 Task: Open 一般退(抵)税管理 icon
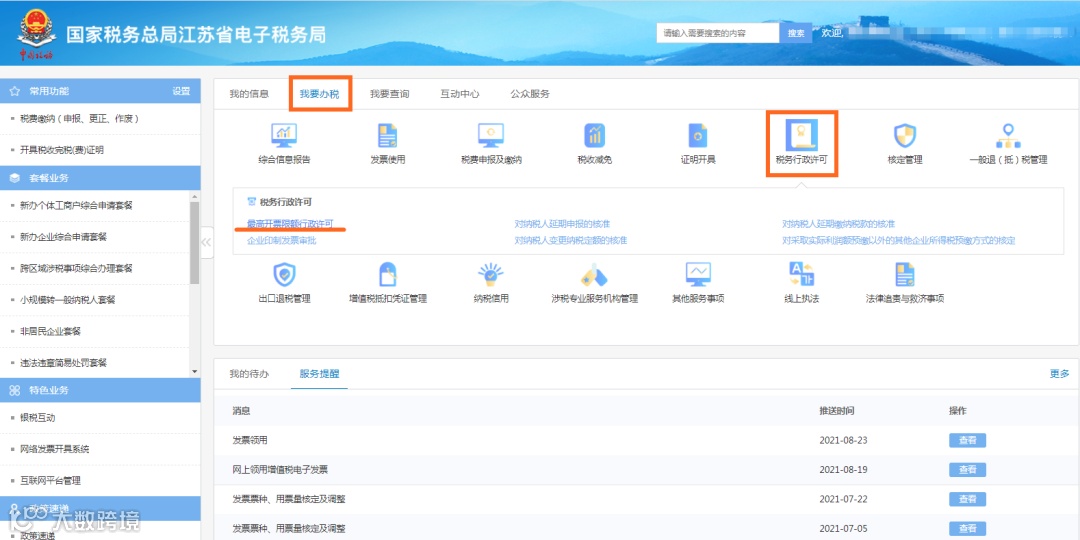pyautogui.click(x=1008, y=135)
